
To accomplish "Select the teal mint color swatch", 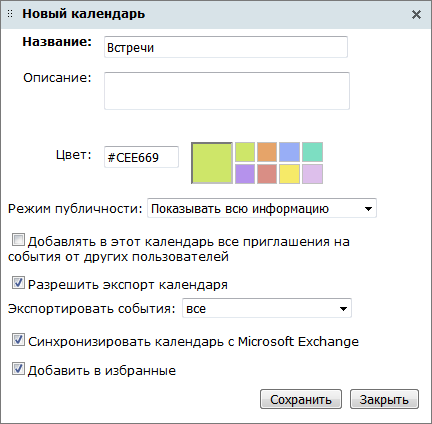I will (x=312, y=152).
